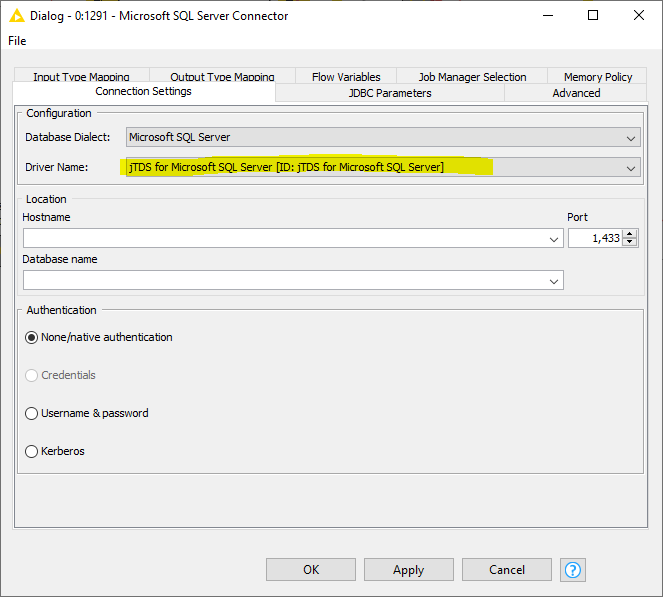
Task: Open the File menu
Action: point(17,41)
